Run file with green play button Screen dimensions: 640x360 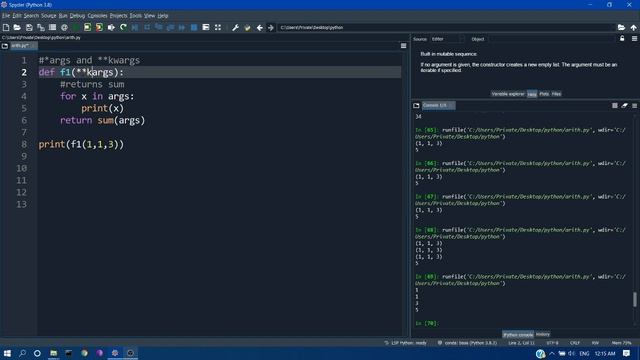coord(76,27)
